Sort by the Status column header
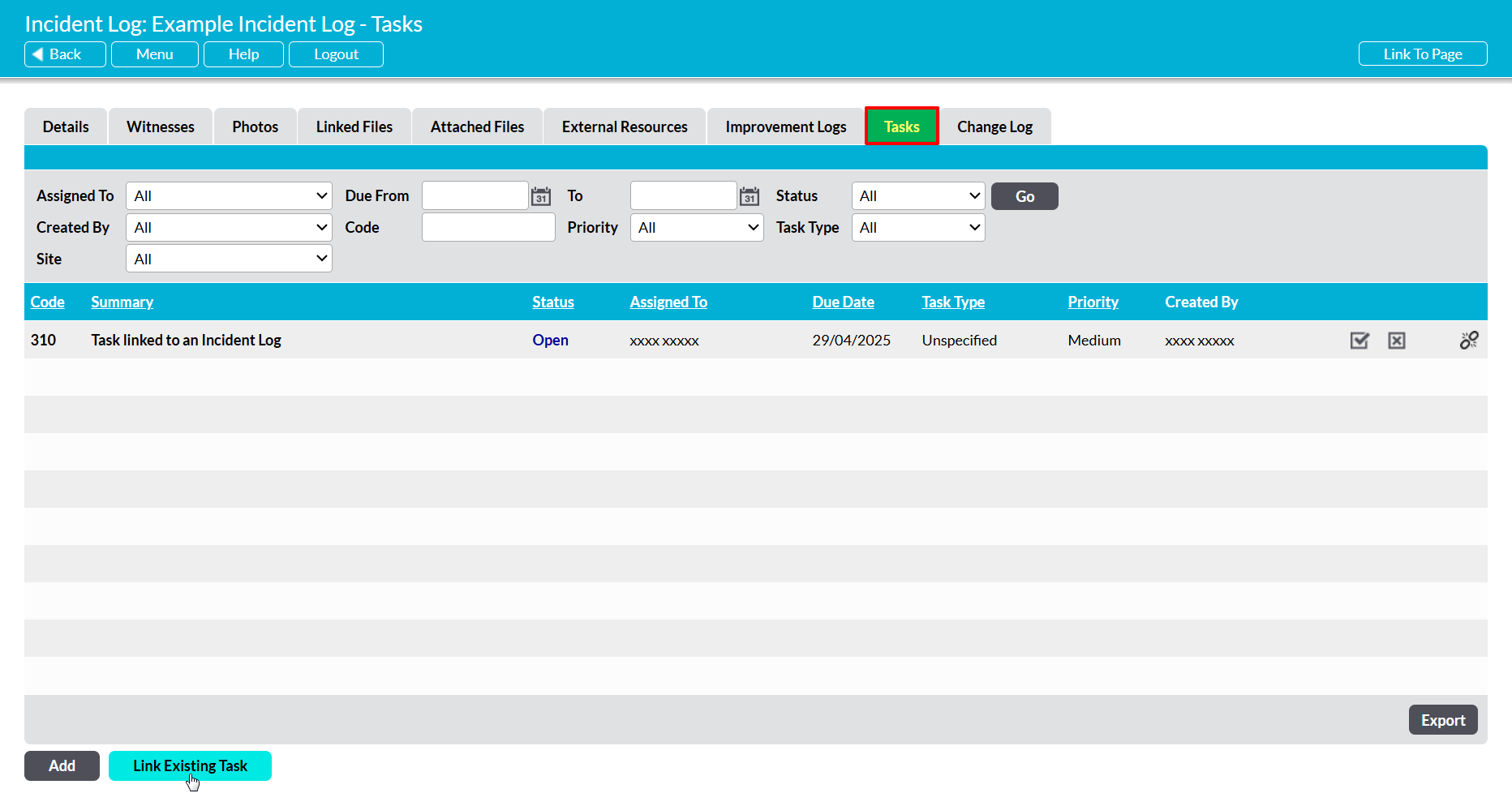This screenshot has width=1512, height=806. 553,302
